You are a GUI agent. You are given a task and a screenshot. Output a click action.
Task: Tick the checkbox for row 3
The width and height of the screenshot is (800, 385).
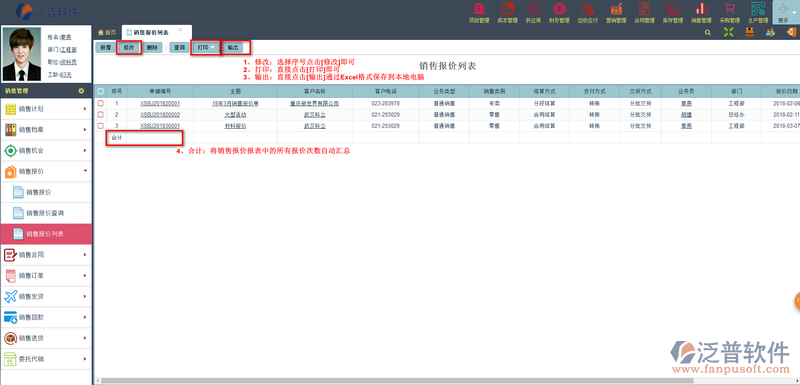tap(101, 125)
